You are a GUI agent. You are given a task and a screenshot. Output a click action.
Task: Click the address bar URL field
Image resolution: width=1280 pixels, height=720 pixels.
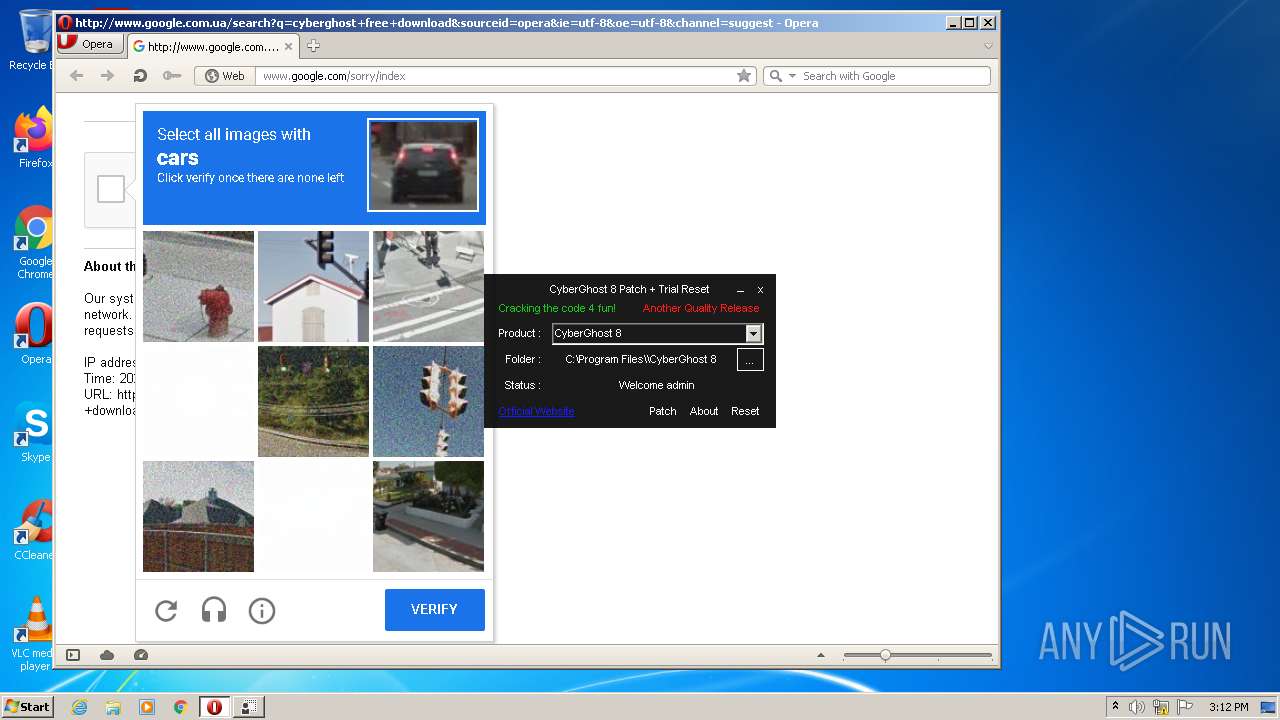[x=497, y=76]
